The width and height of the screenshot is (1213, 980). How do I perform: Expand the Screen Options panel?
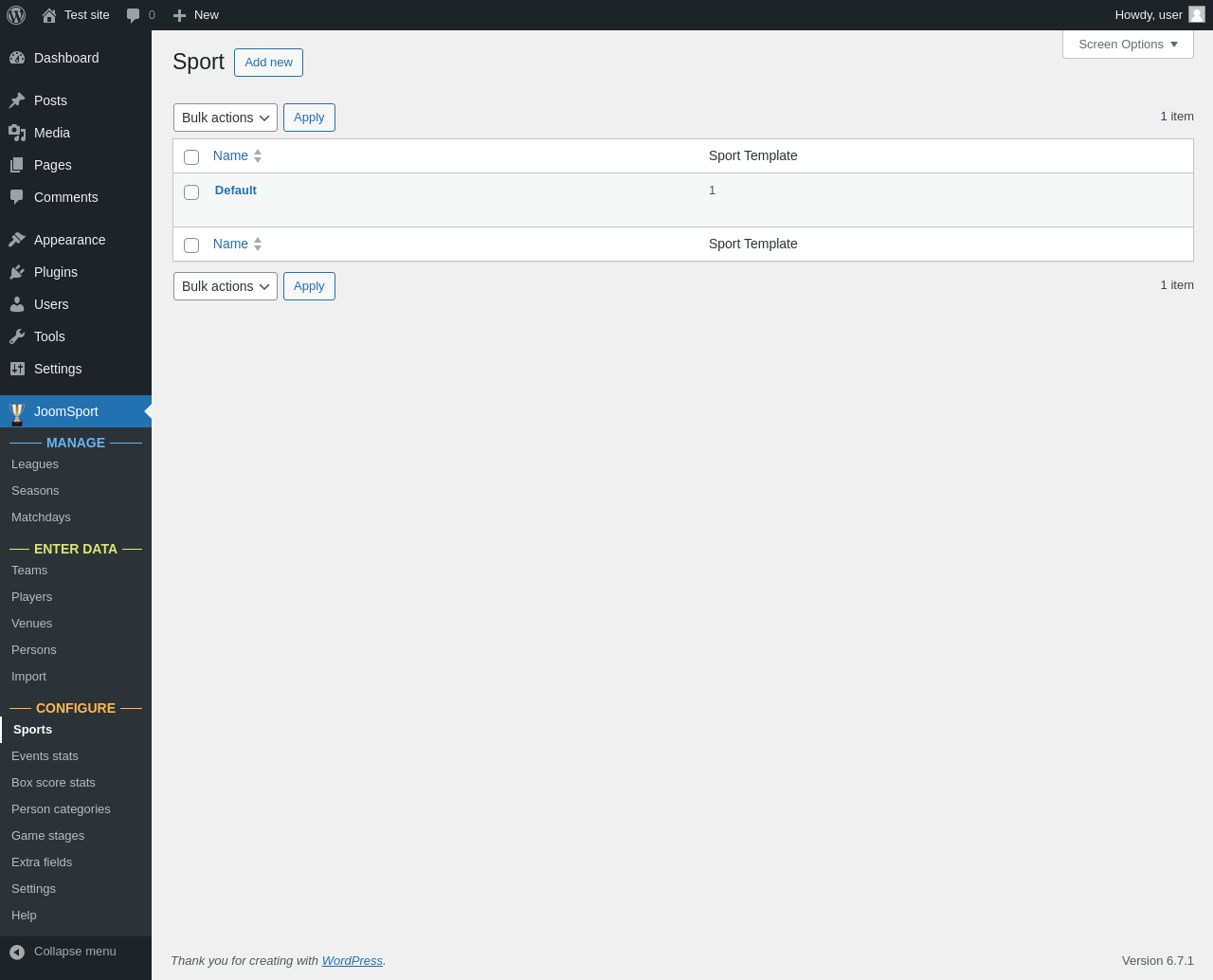point(1128,45)
